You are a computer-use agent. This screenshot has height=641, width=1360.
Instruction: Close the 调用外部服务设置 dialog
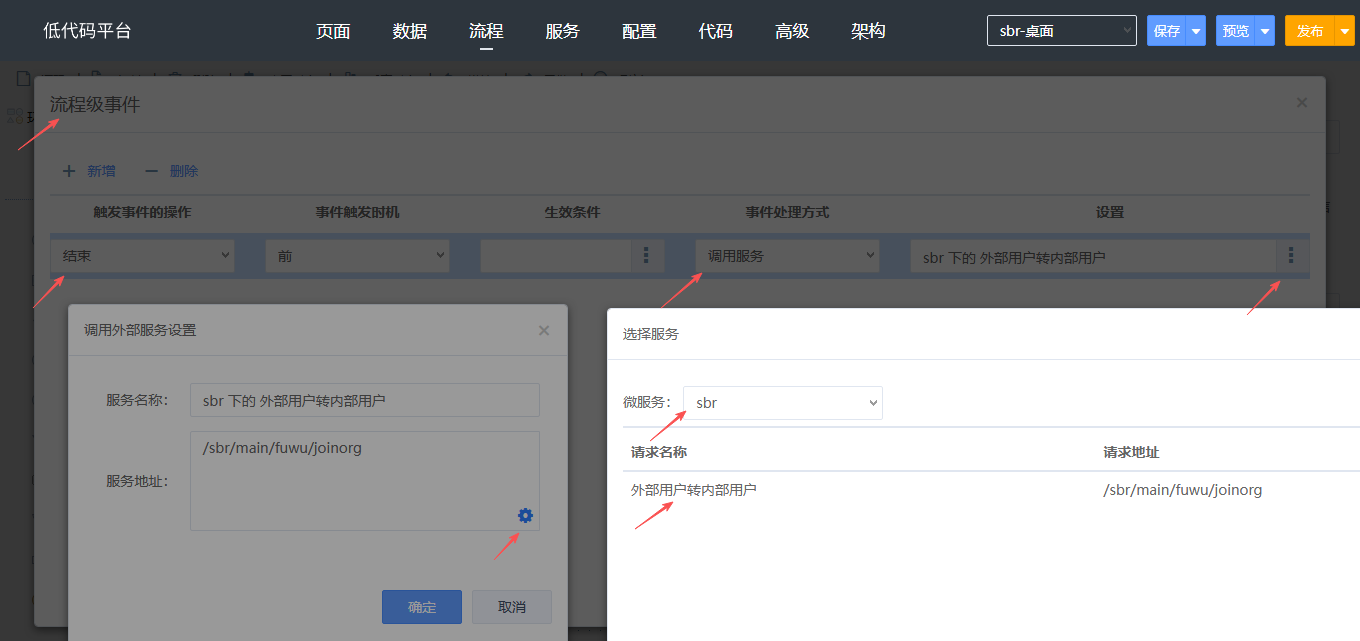tap(544, 330)
